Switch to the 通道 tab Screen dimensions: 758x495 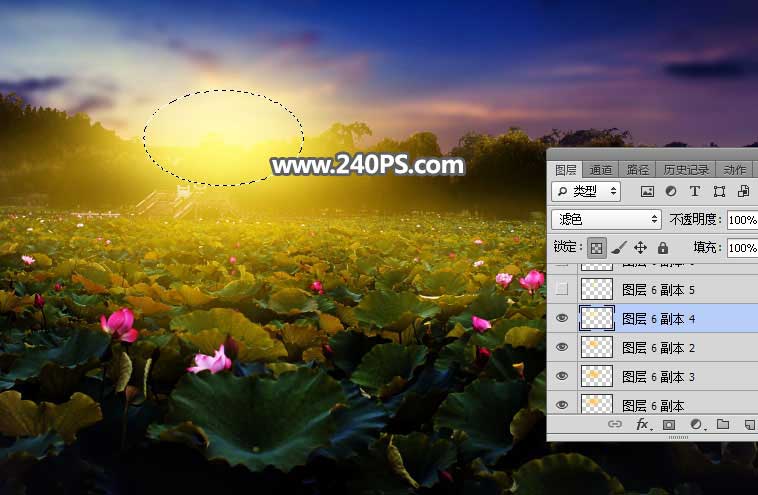(x=601, y=170)
